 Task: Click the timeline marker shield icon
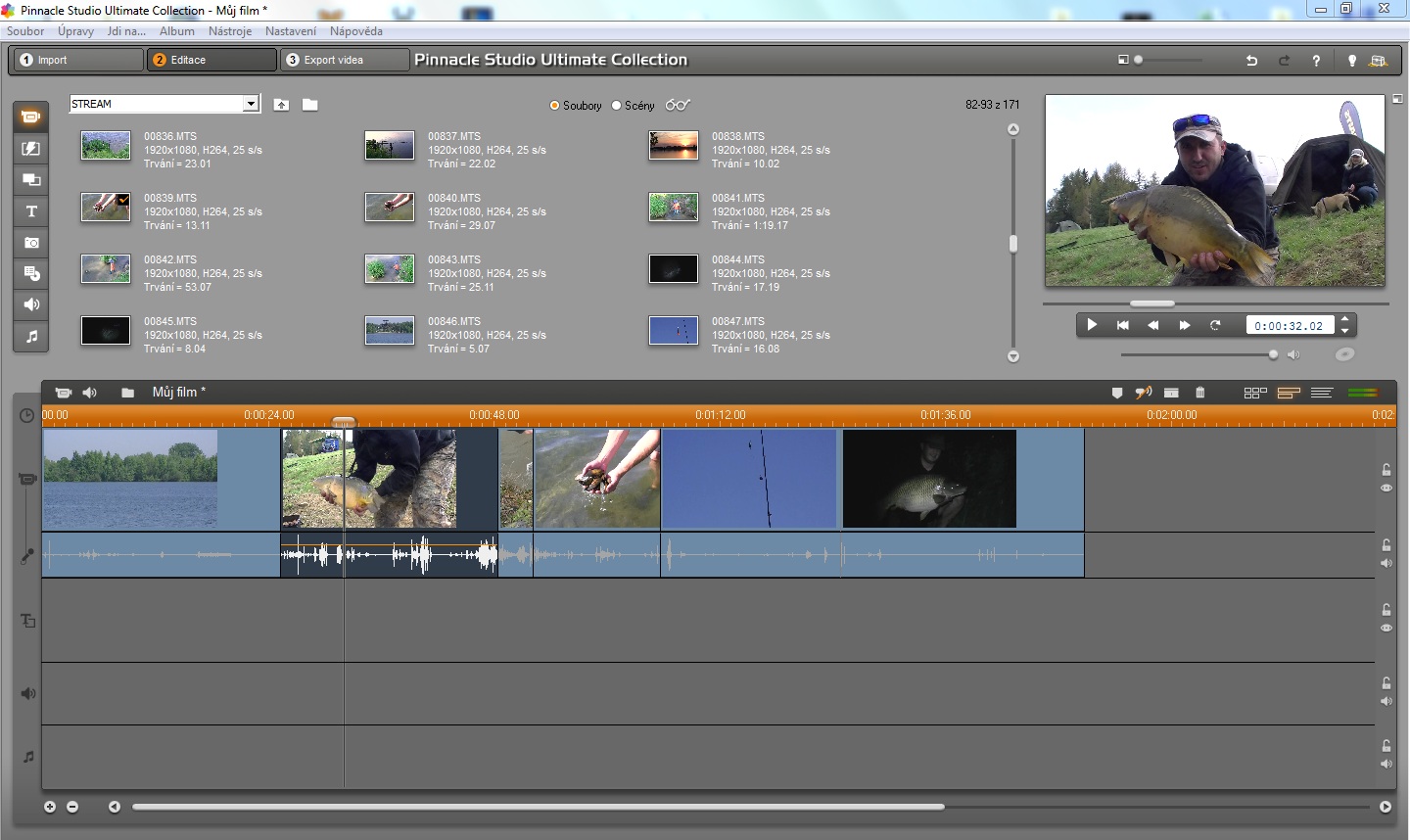[x=1116, y=393]
